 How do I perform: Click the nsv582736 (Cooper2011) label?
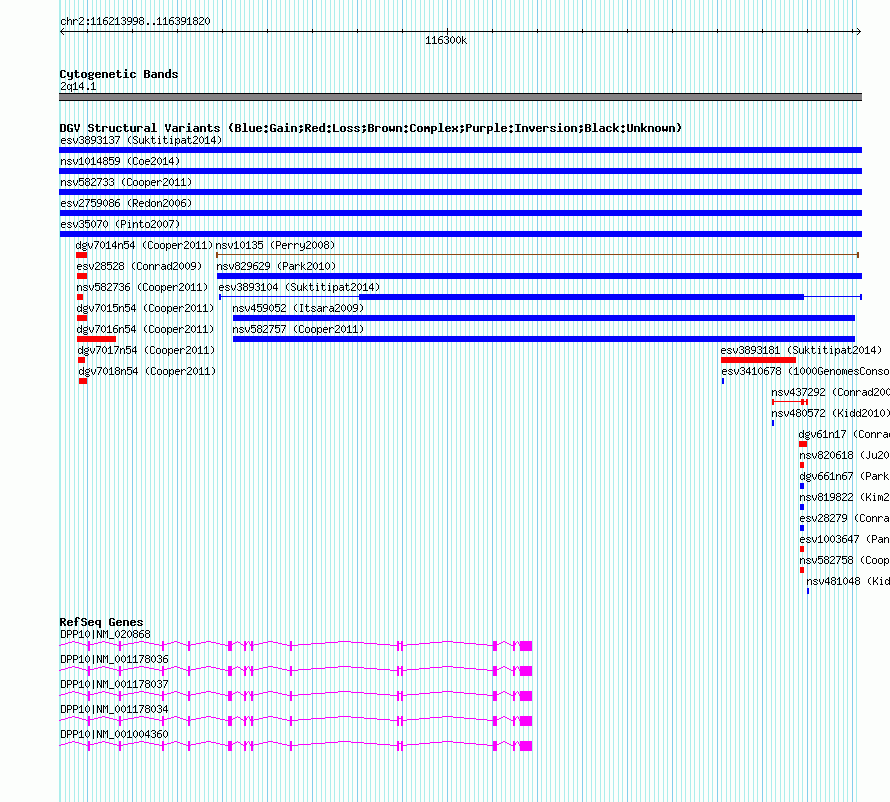tap(142, 287)
